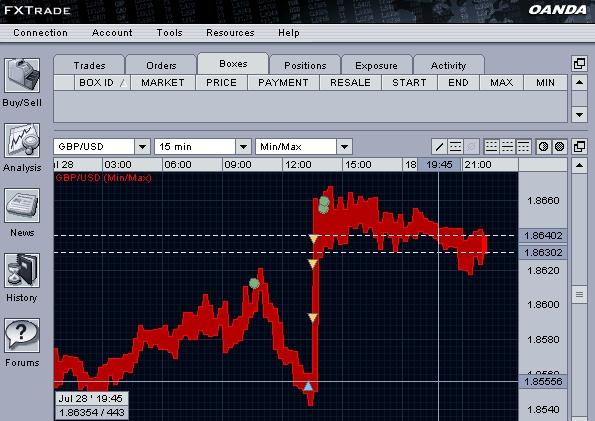The width and height of the screenshot is (595, 421).
Task: Click the highlighted 19:45 time label
Action: point(439,165)
